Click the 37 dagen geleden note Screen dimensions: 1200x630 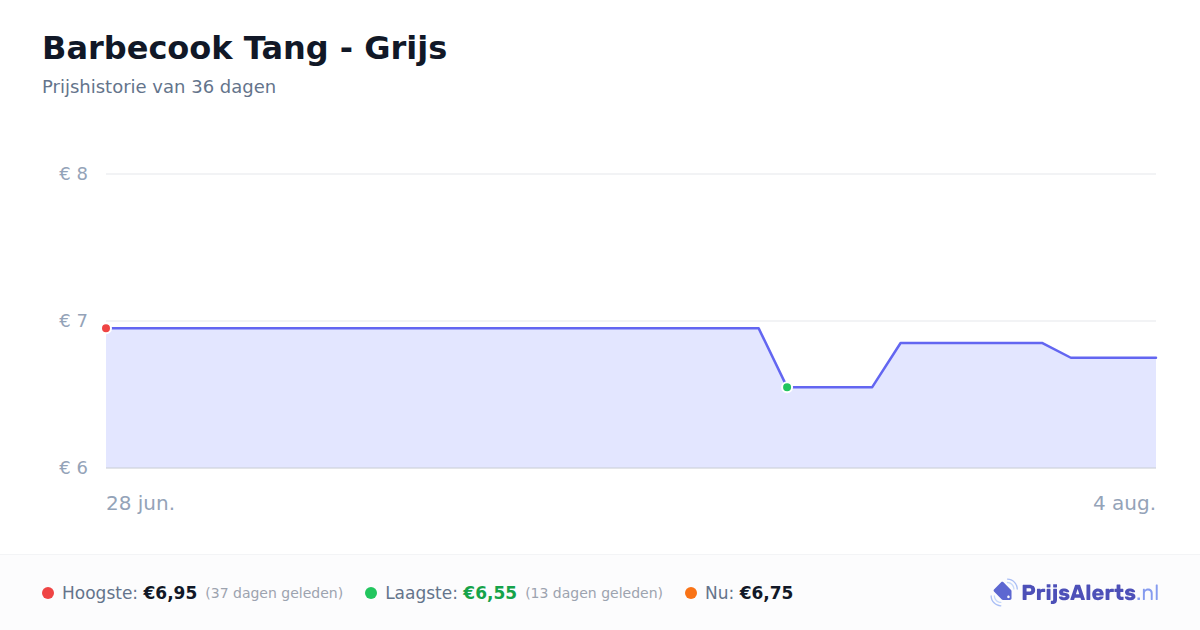[x=274, y=593]
